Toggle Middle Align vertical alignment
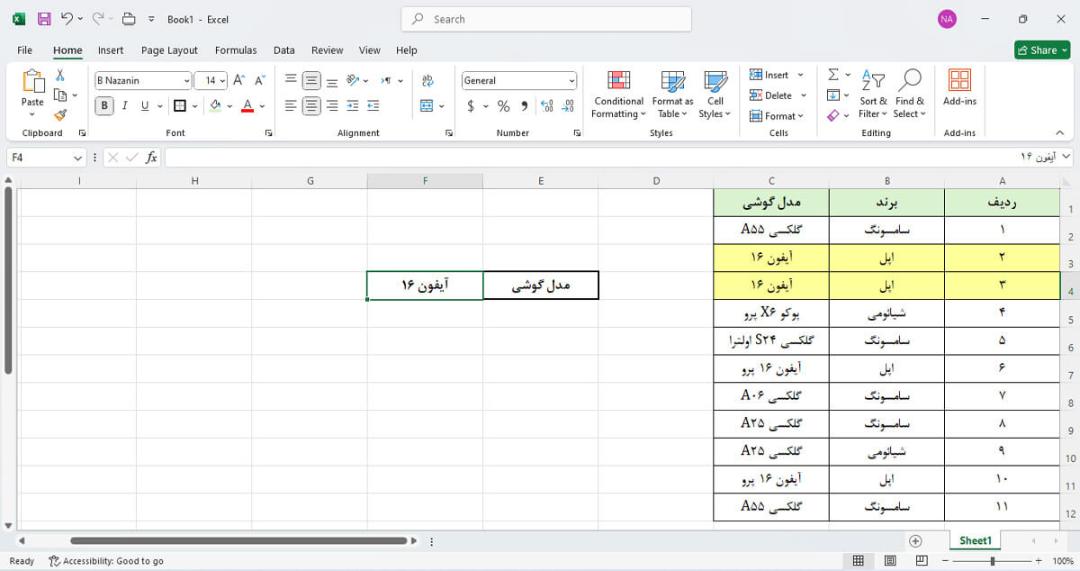Image resolution: width=1080 pixels, height=571 pixels. (x=311, y=81)
